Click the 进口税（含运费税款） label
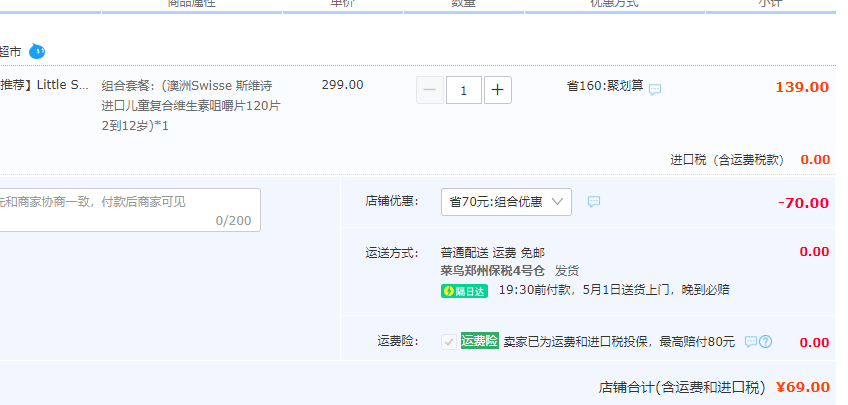Viewport: 848px width, 405px height. 727,160
